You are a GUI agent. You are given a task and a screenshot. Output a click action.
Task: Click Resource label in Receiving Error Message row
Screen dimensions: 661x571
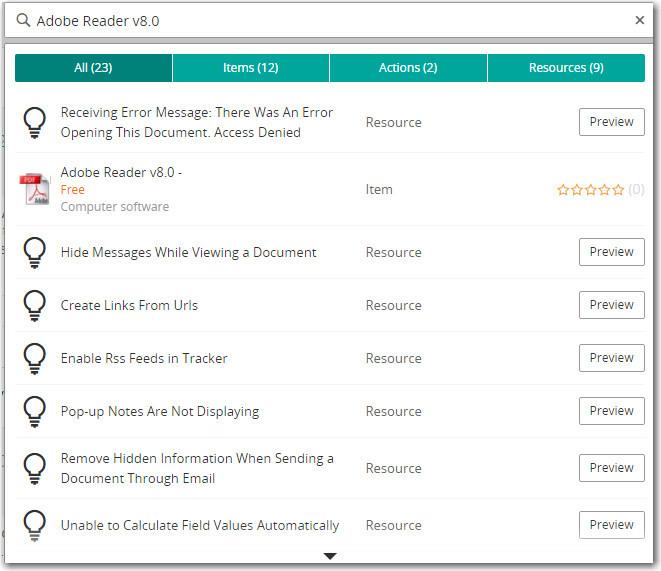pos(393,122)
